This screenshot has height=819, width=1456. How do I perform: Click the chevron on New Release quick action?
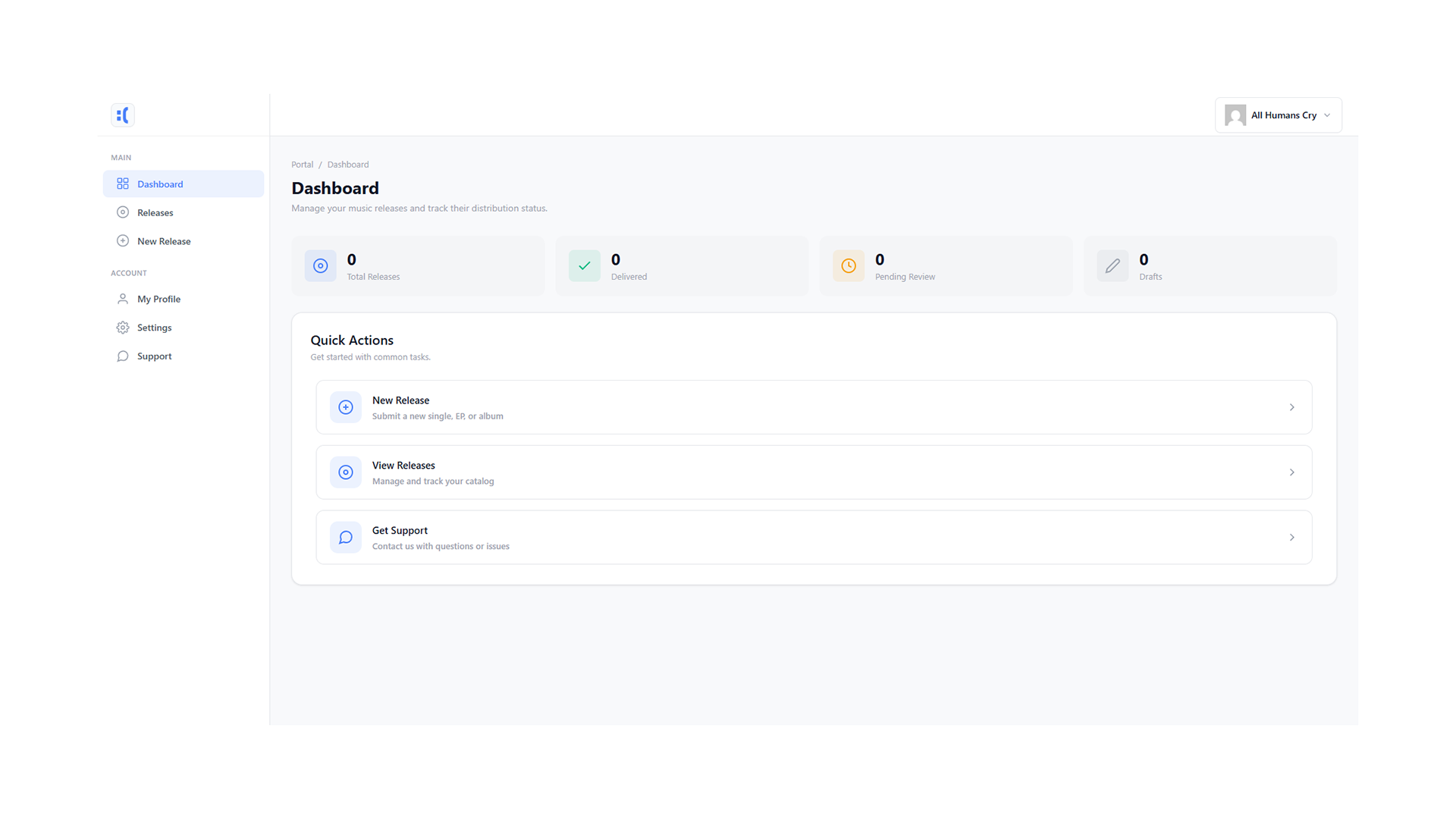(1292, 407)
